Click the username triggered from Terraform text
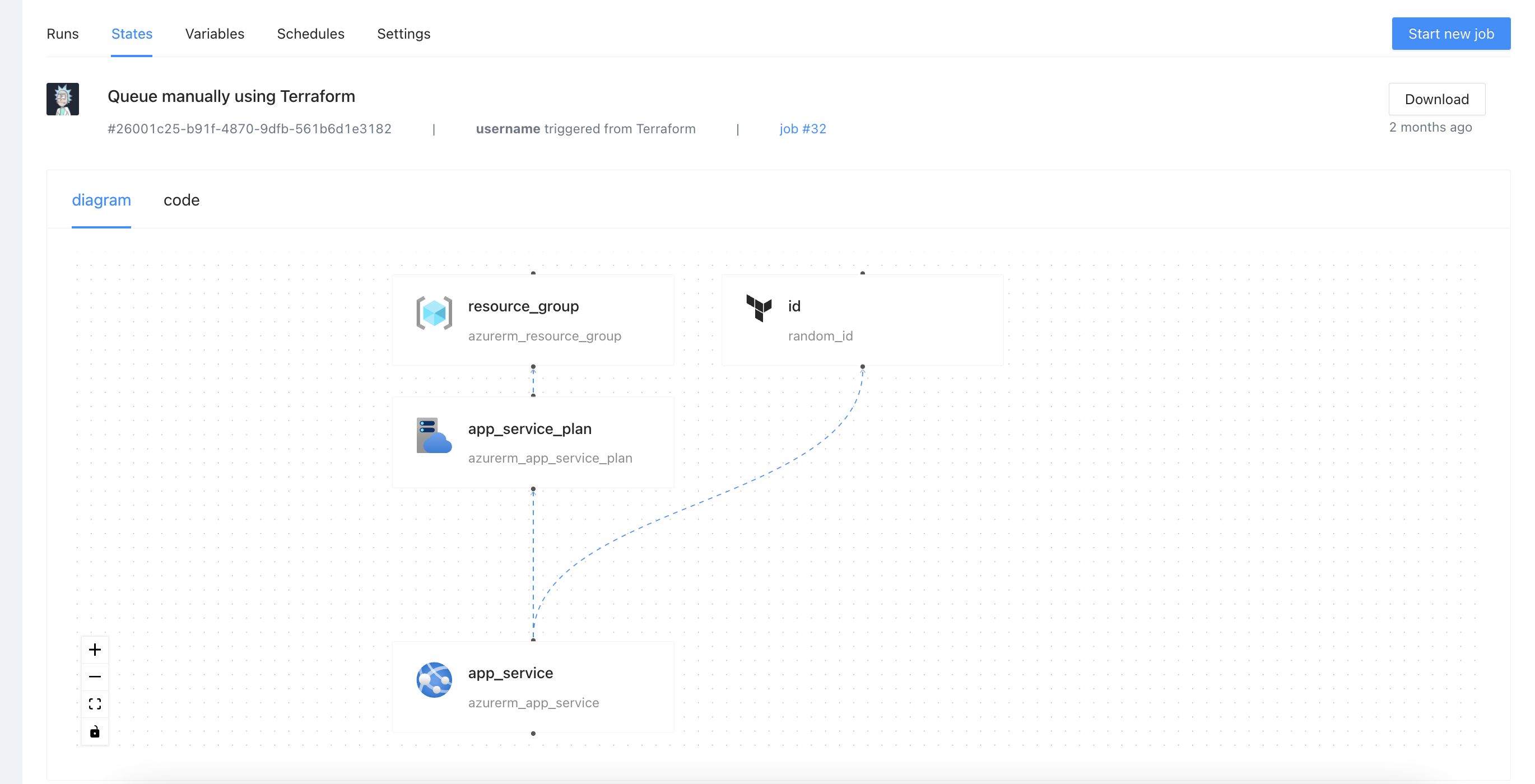This screenshot has height=784, width=1535. point(585,129)
